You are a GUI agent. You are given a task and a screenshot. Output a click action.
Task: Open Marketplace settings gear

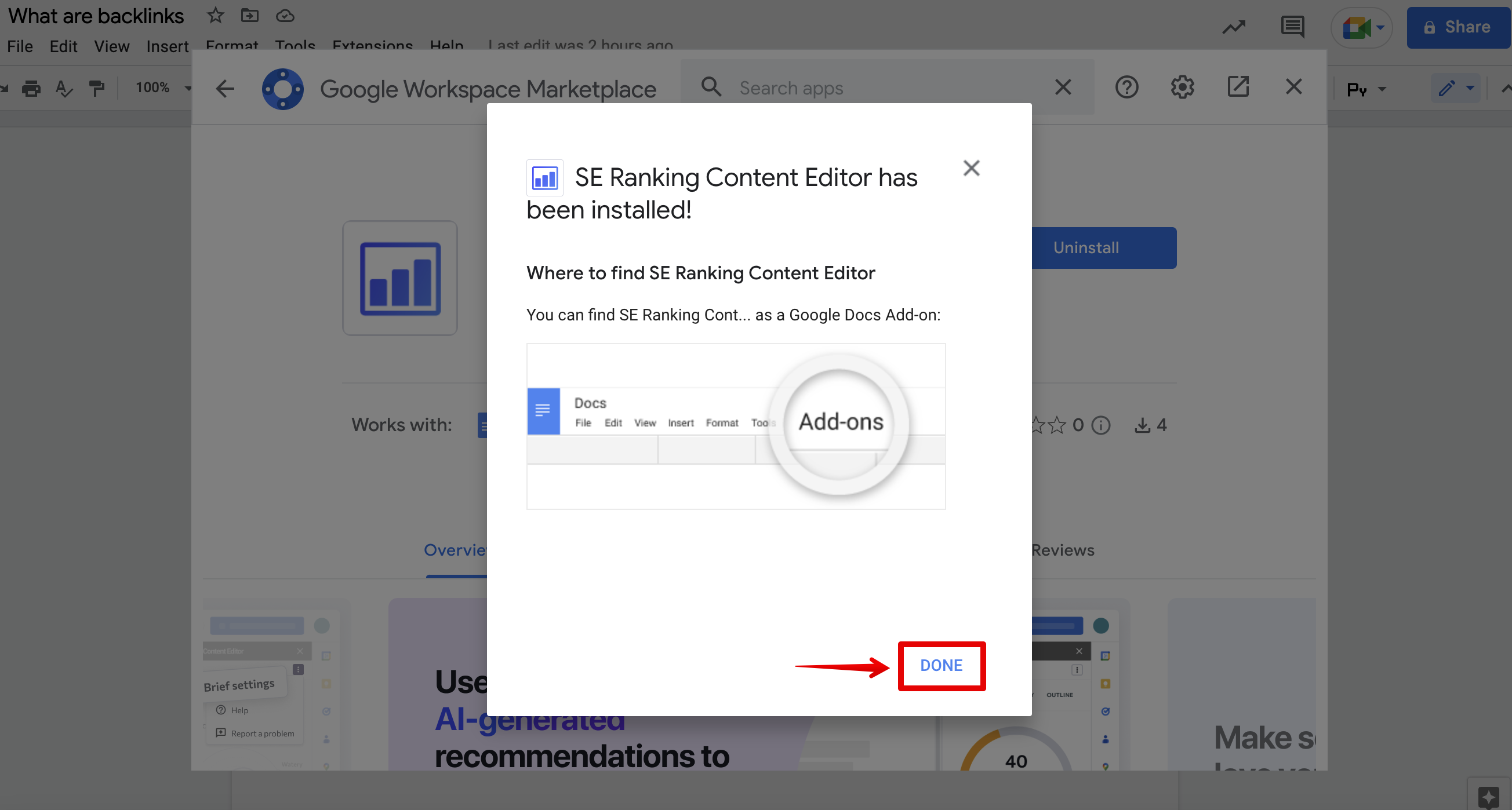(x=1182, y=87)
